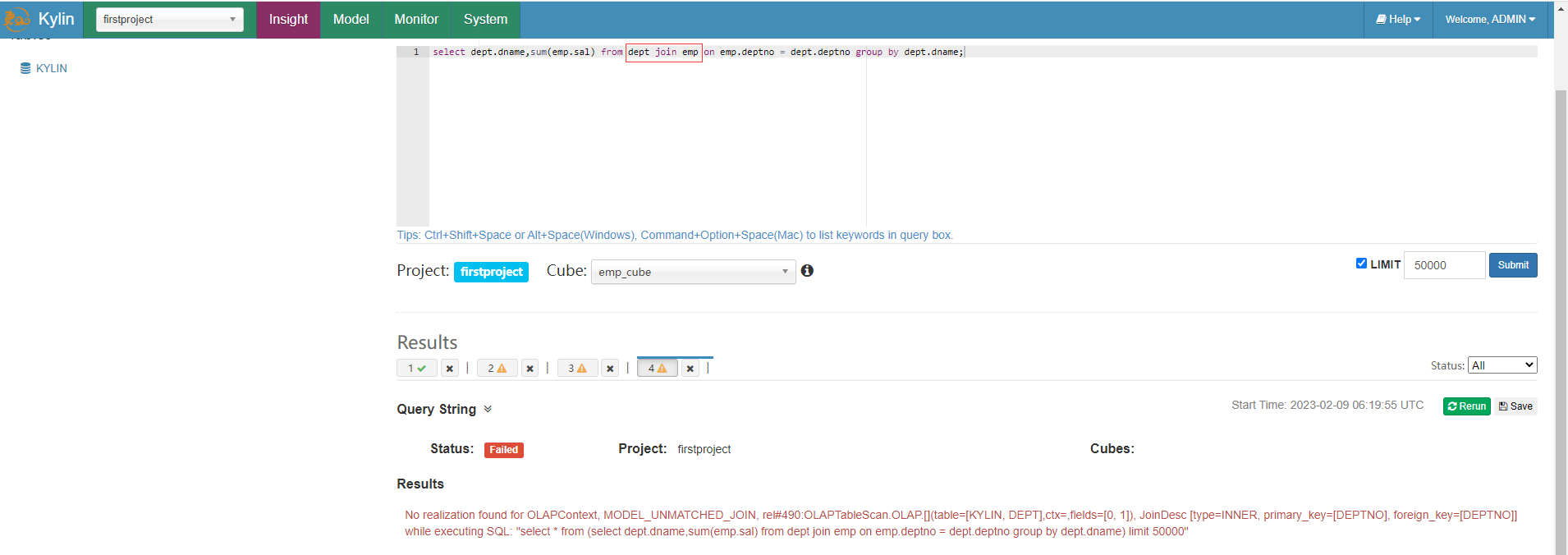Viewport: 1568px width, 555px height.
Task: Click the firstproject project badge
Action: 491,272
